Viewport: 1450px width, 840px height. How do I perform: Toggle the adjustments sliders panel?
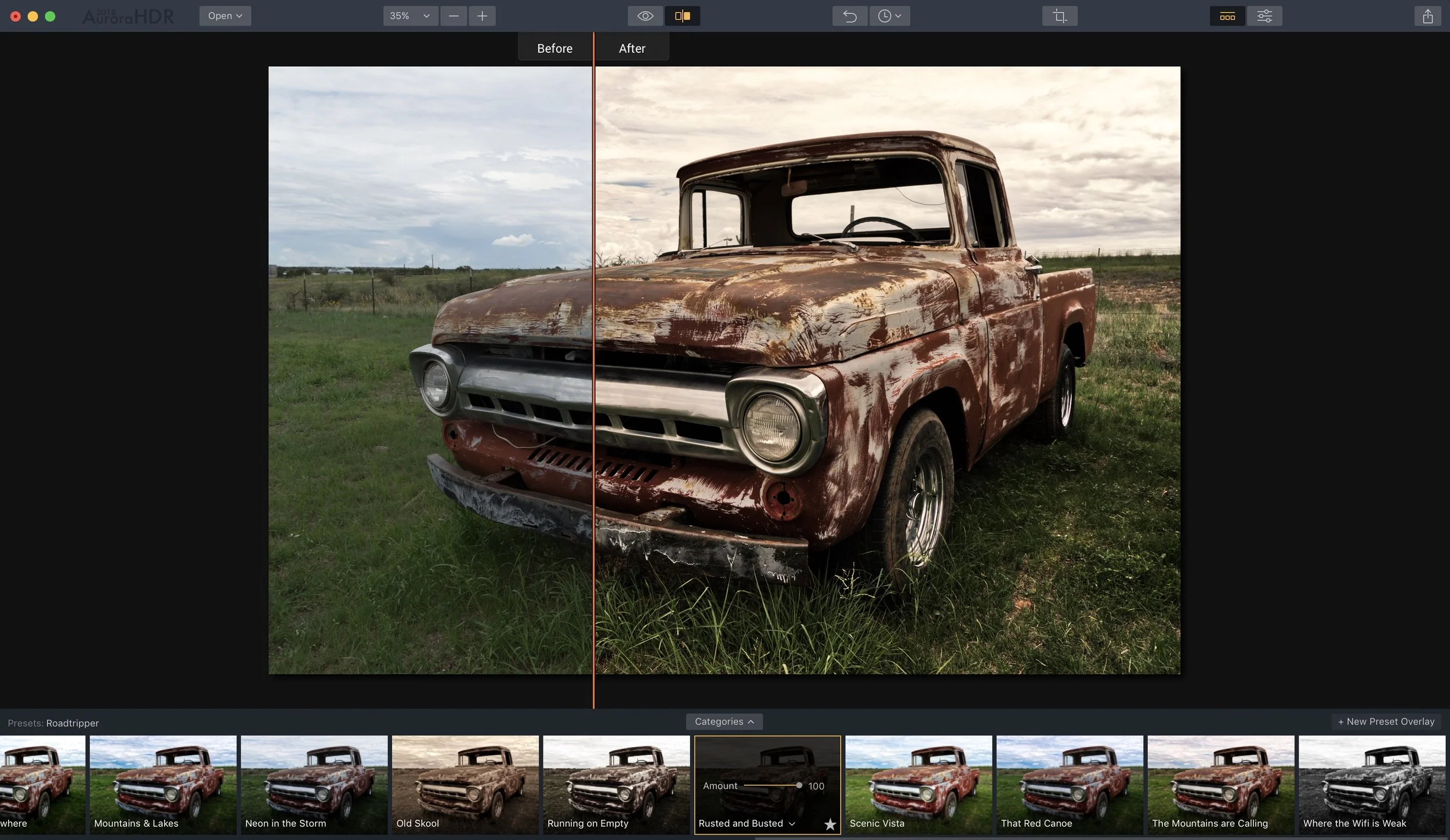(x=1264, y=16)
